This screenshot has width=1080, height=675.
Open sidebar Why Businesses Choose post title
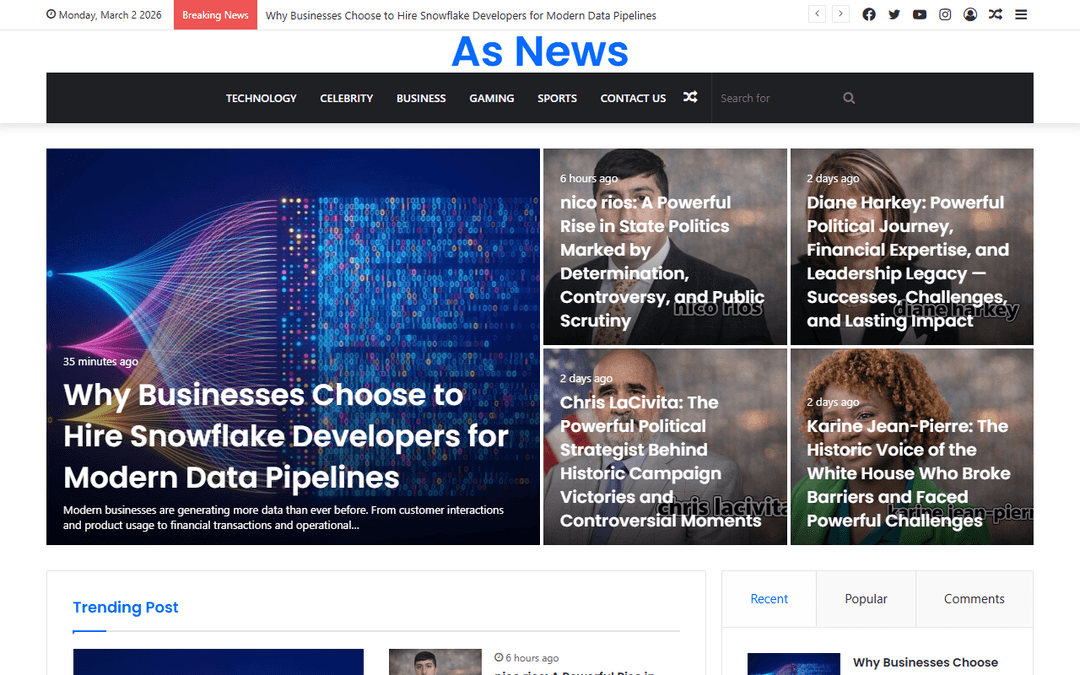click(925, 662)
